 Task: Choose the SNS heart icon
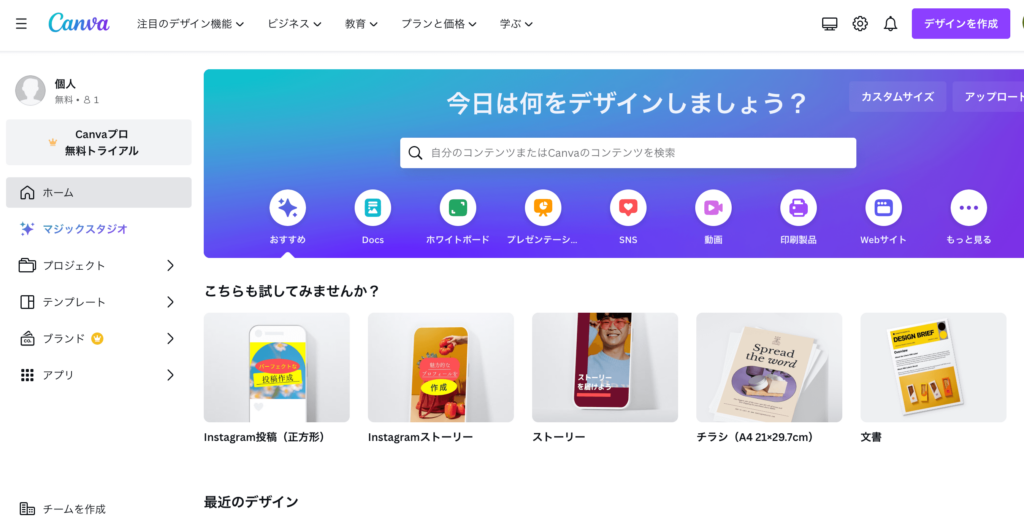pyautogui.click(x=628, y=208)
